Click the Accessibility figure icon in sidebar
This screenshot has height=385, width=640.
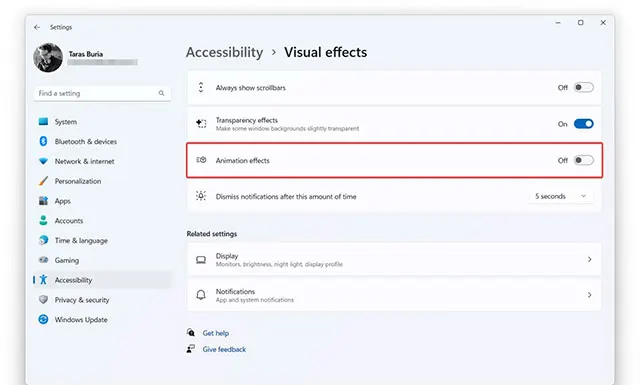pos(43,280)
